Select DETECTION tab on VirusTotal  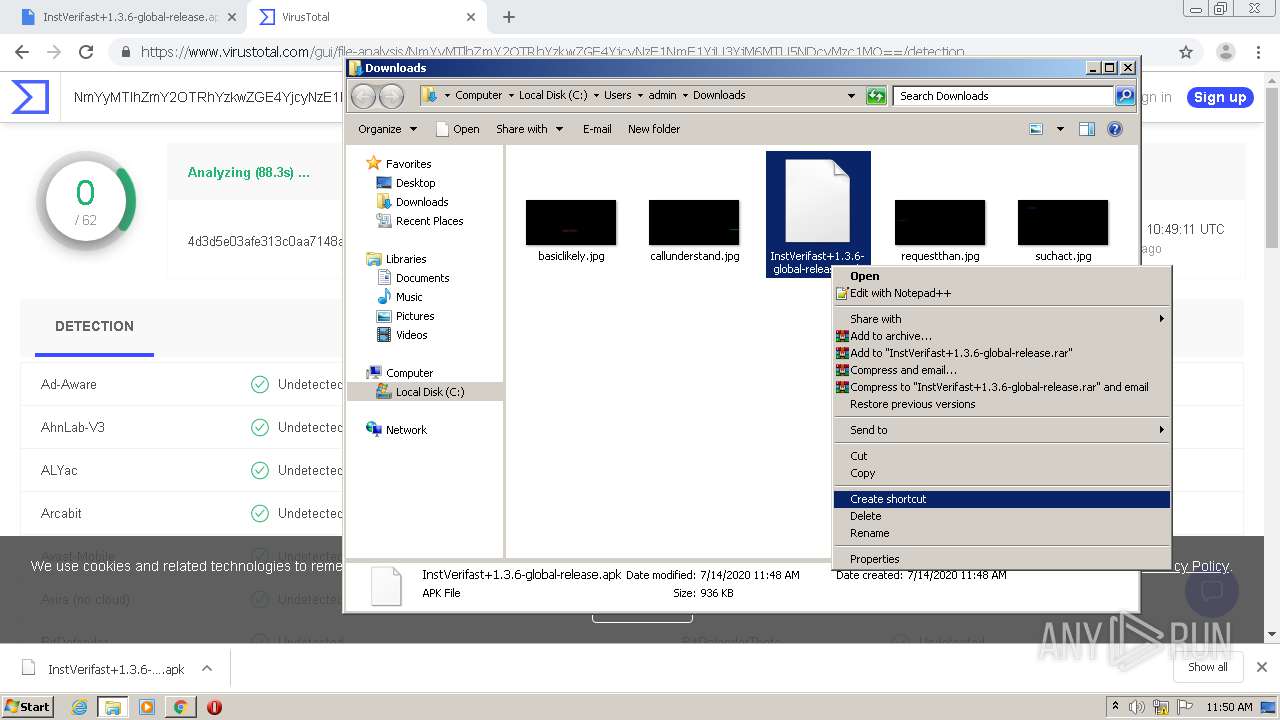point(94,326)
